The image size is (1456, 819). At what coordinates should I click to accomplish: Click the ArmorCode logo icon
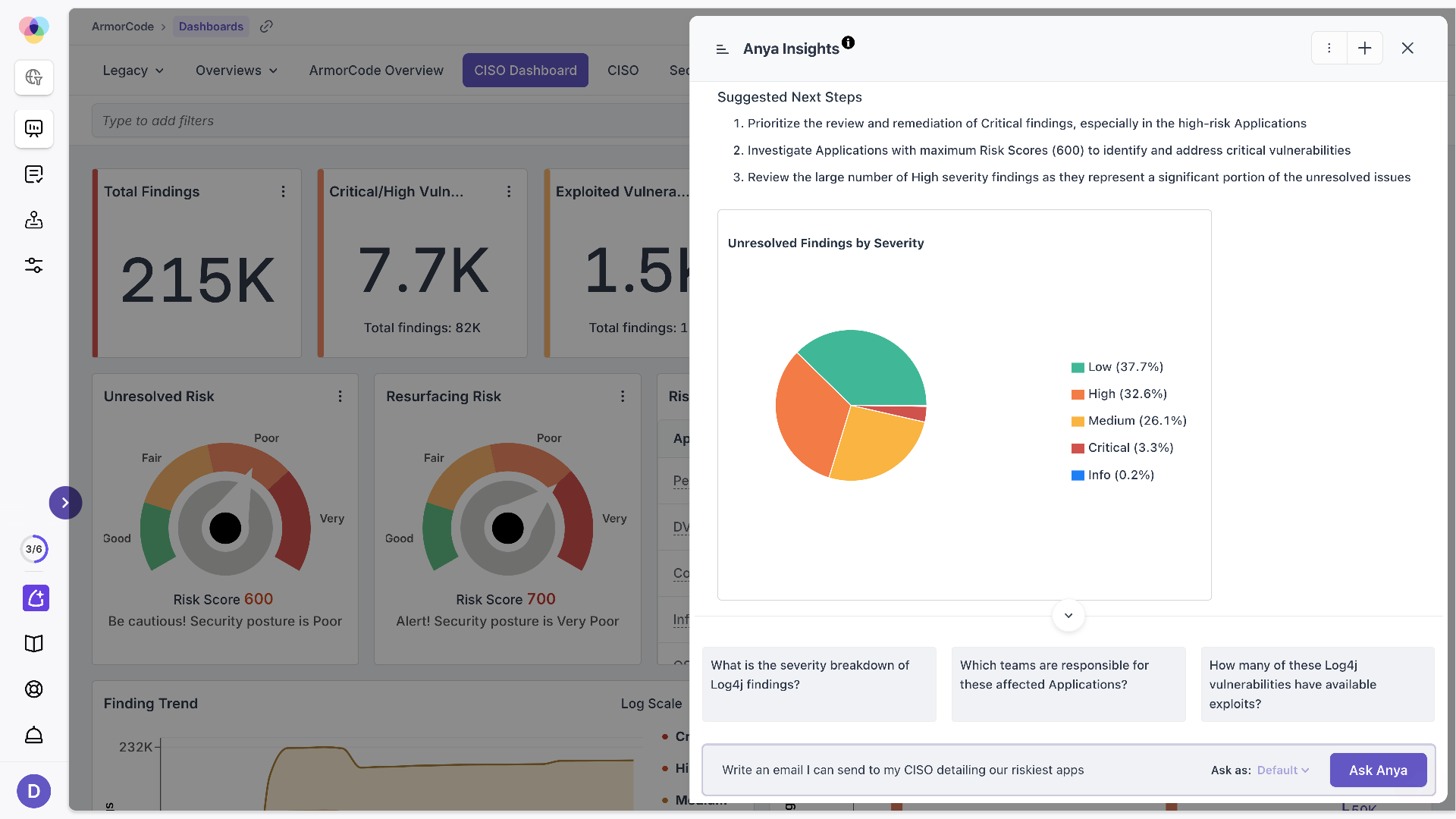pos(33,29)
